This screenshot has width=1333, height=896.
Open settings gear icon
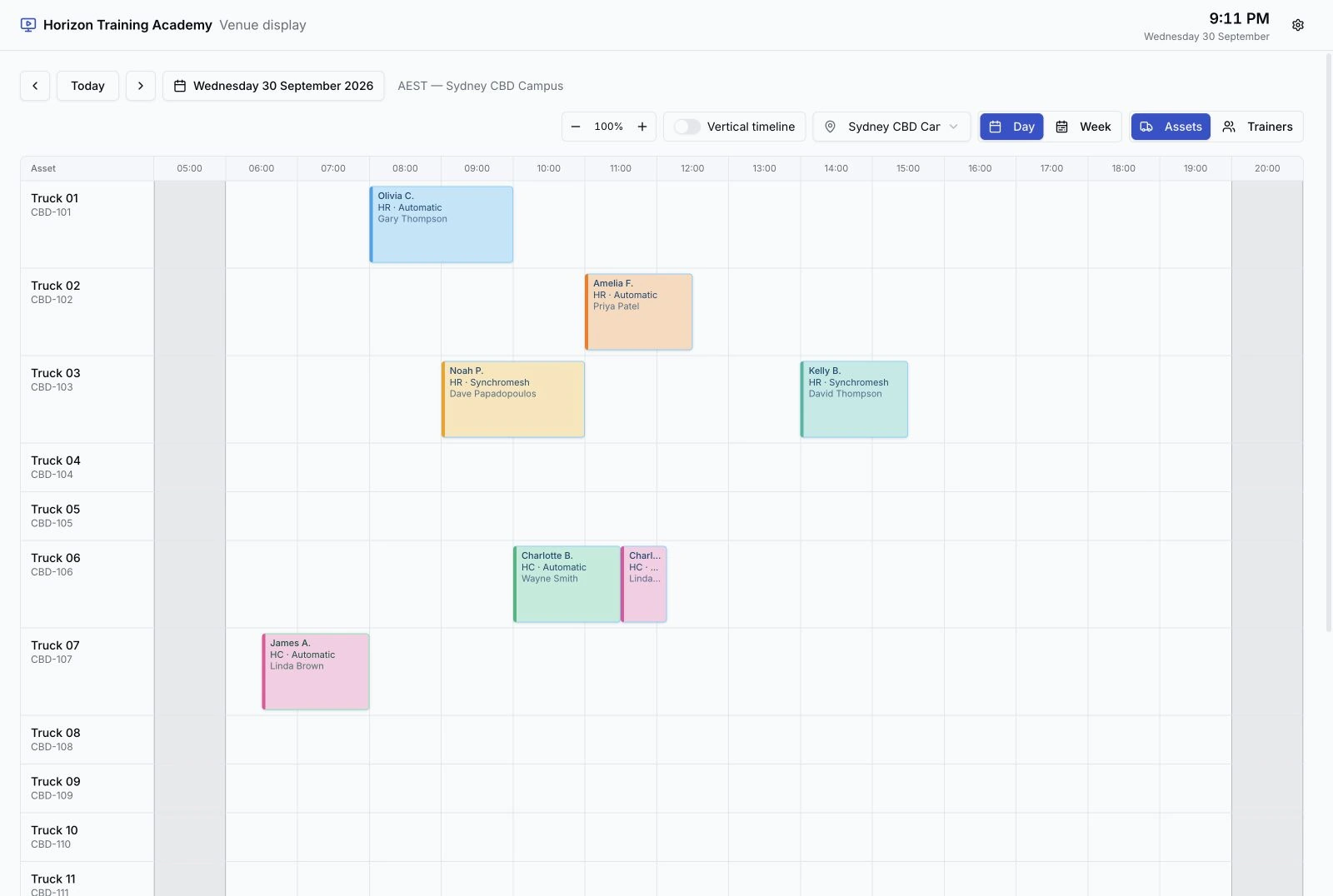click(x=1297, y=25)
